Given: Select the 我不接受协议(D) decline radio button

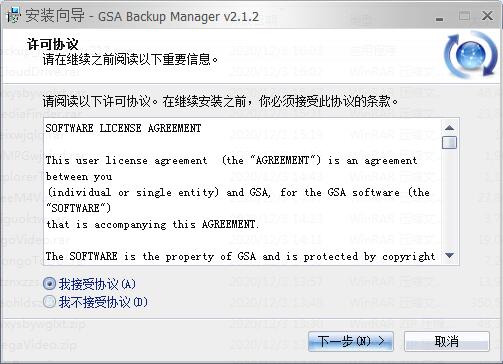Looking at the screenshot, I should point(49,302).
